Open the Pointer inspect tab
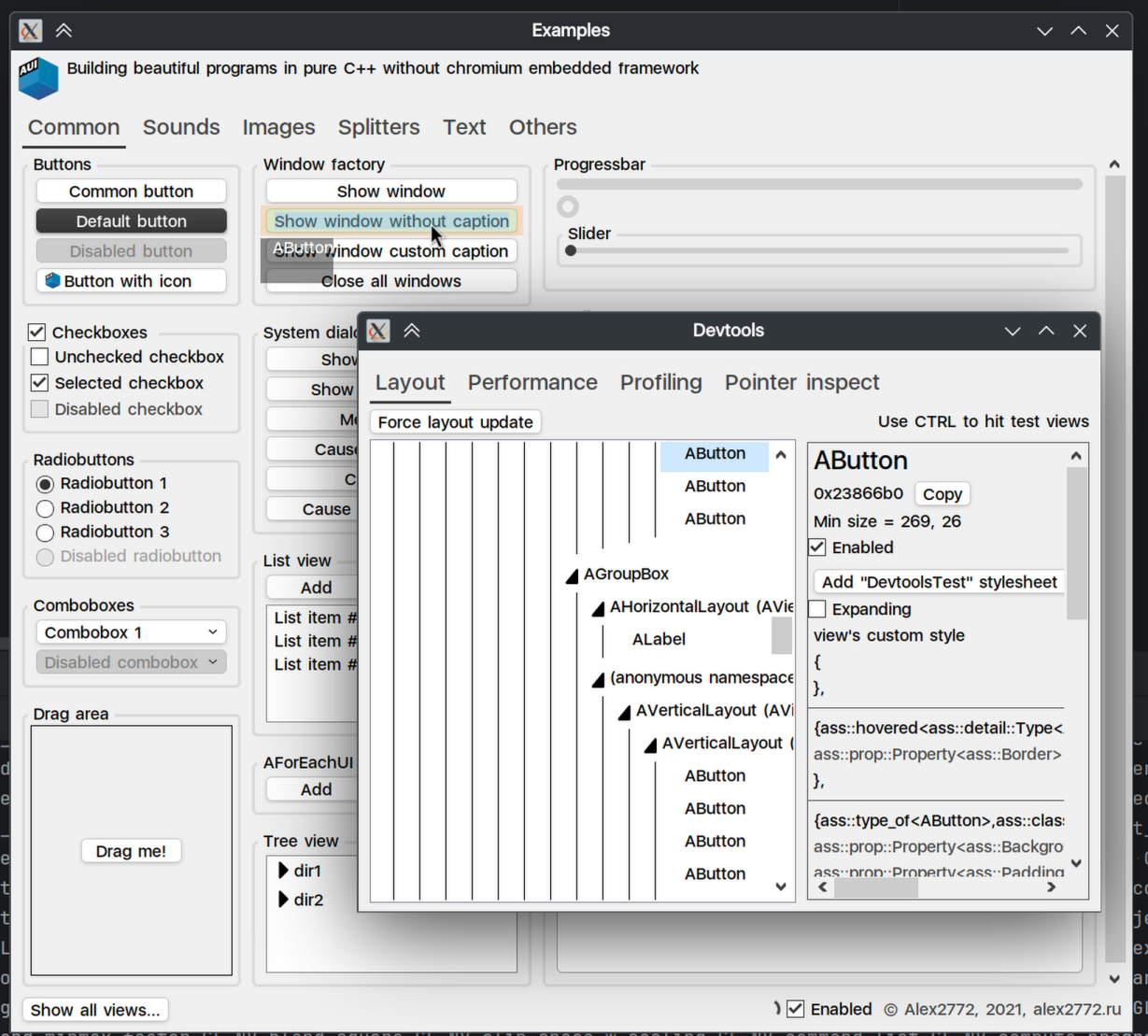Image resolution: width=1148 pixels, height=1036 pixels. click(802, 383)
